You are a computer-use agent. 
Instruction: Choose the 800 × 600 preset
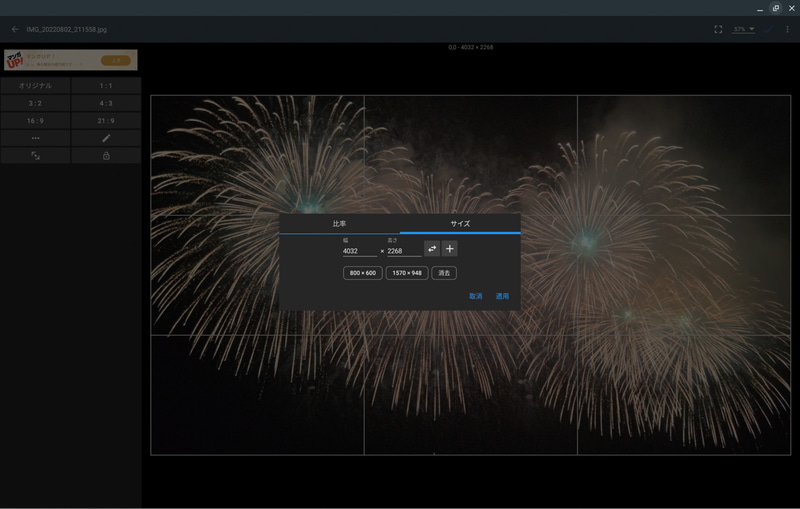[363, 273]
